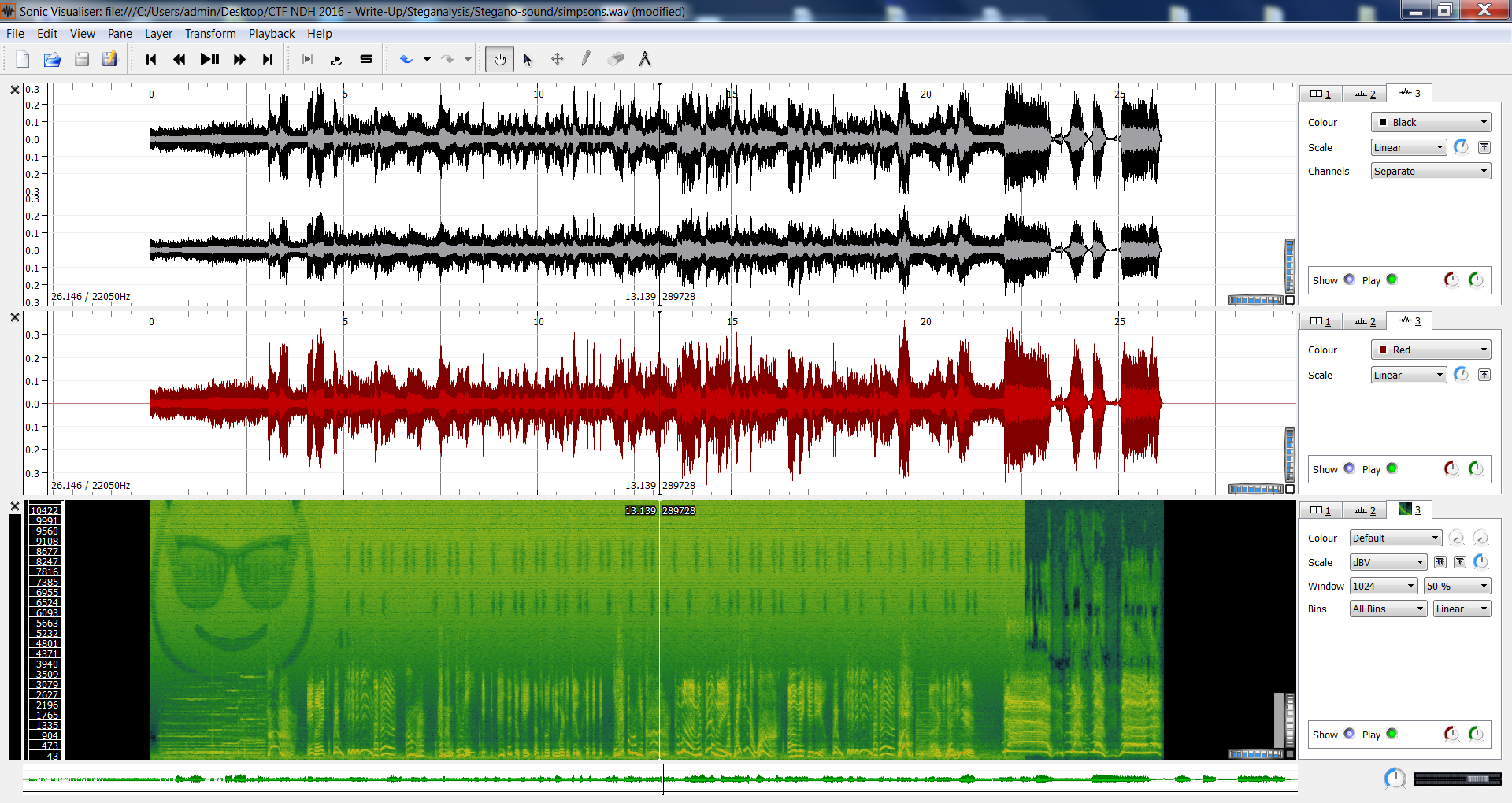Screen dimensions: 1512x803
Task: Click the Rewind double-arrow button
Action: pos(180,59)
